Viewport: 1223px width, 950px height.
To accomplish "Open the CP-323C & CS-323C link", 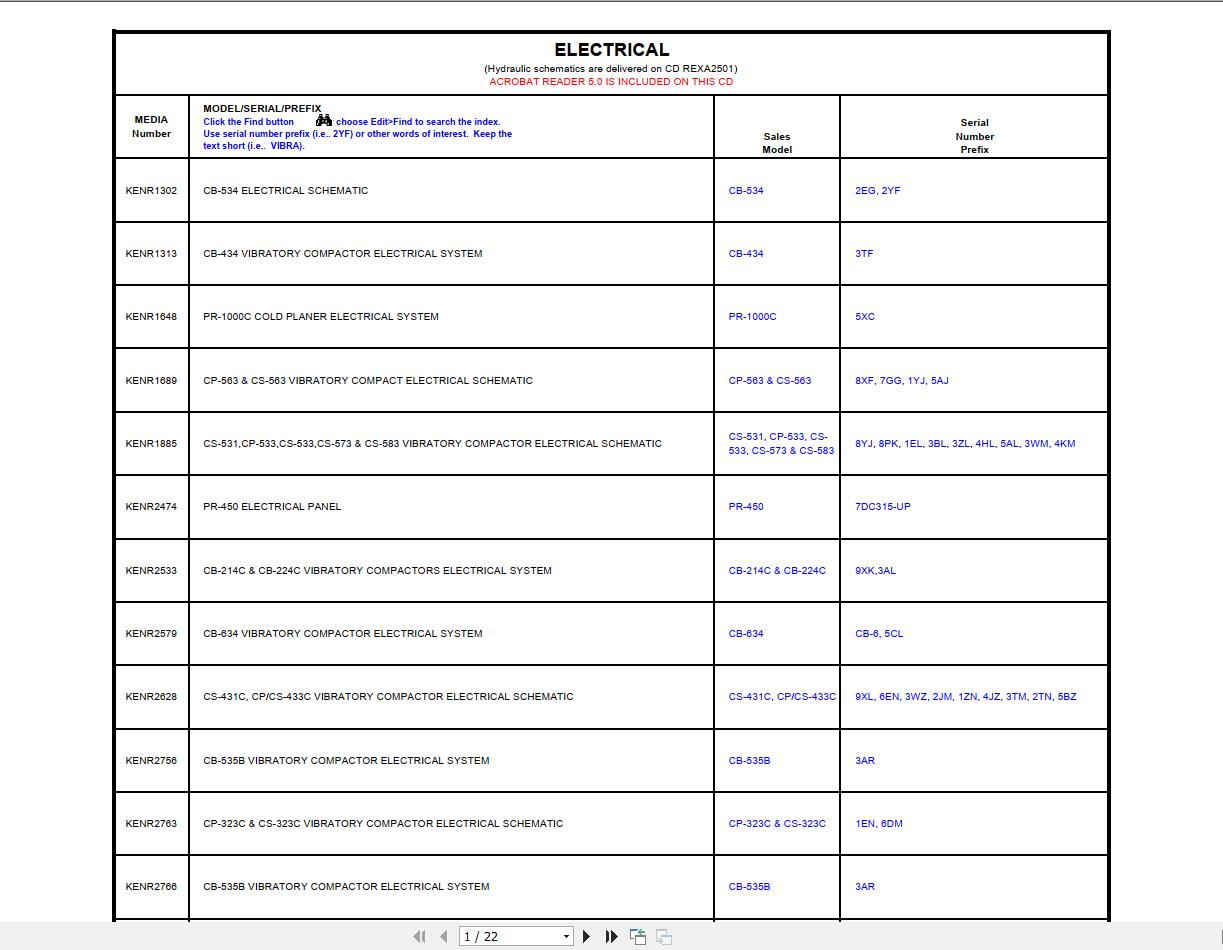I will pos(778,823).
